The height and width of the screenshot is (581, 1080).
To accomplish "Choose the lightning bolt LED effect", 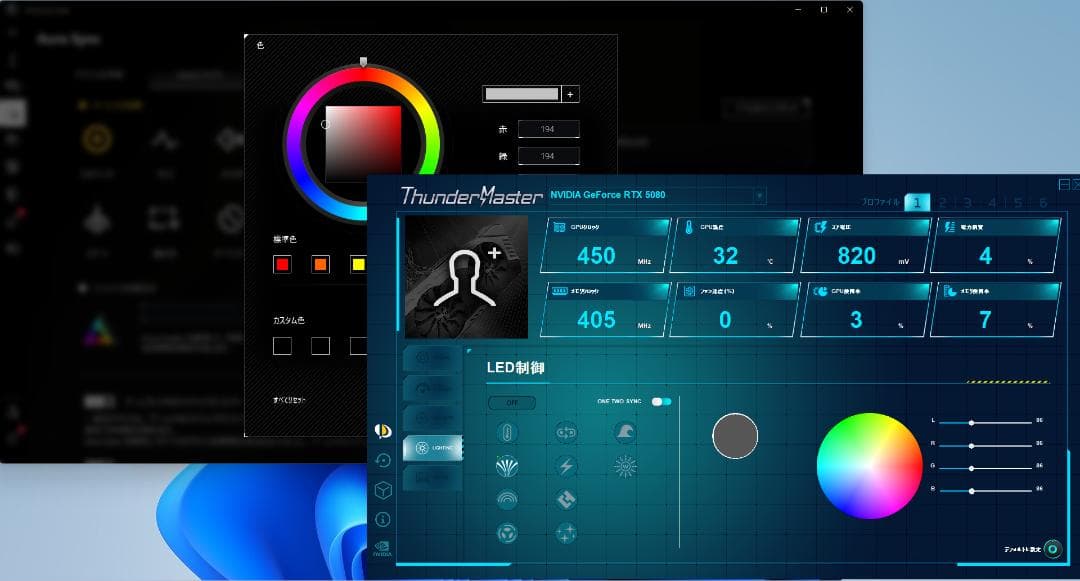I will pos(566,466).
